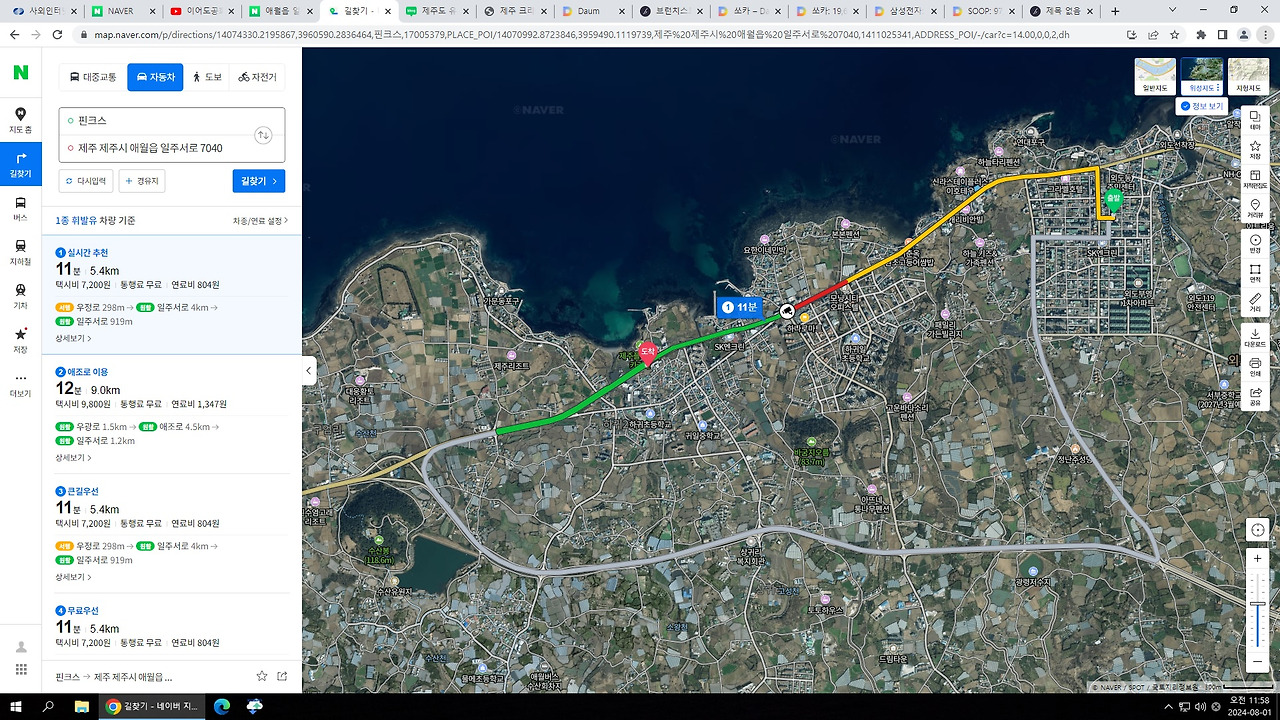Select the 실시간 추천 route card
The height and width of the screenshot is (720, 1280).
(172, 295)
